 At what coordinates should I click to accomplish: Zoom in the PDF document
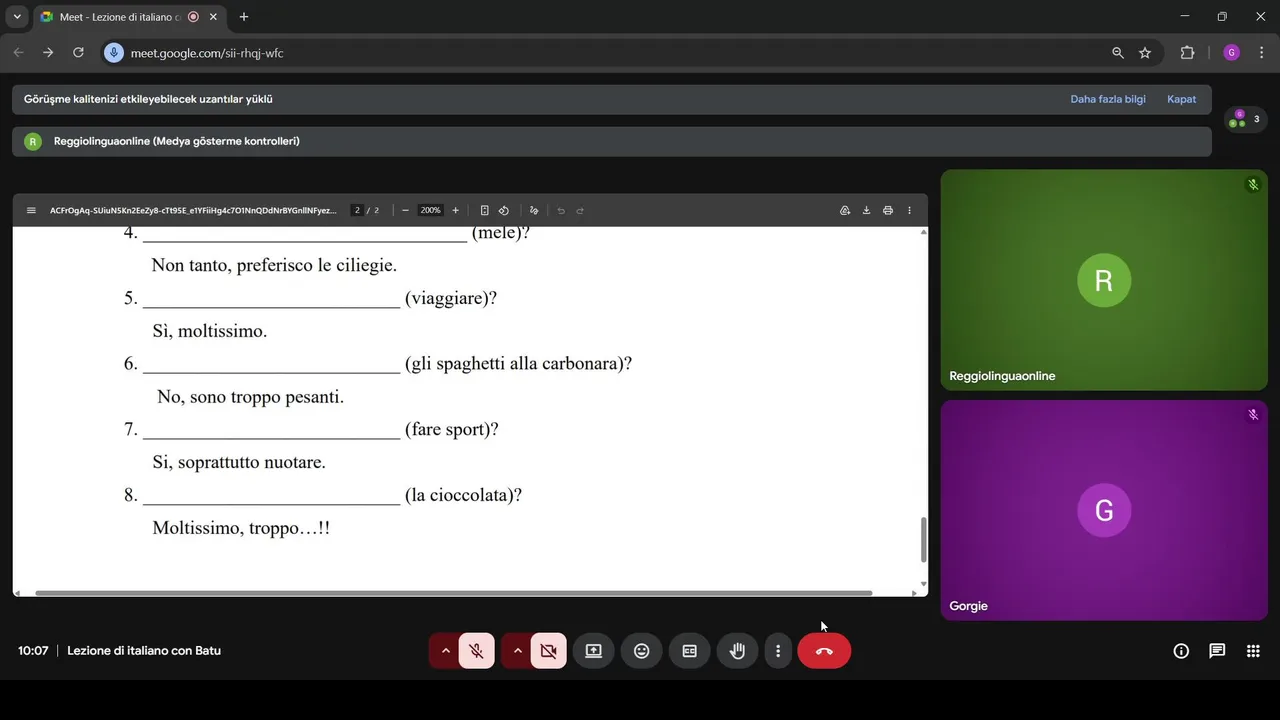pyautogui.click(x=455, y=211)
